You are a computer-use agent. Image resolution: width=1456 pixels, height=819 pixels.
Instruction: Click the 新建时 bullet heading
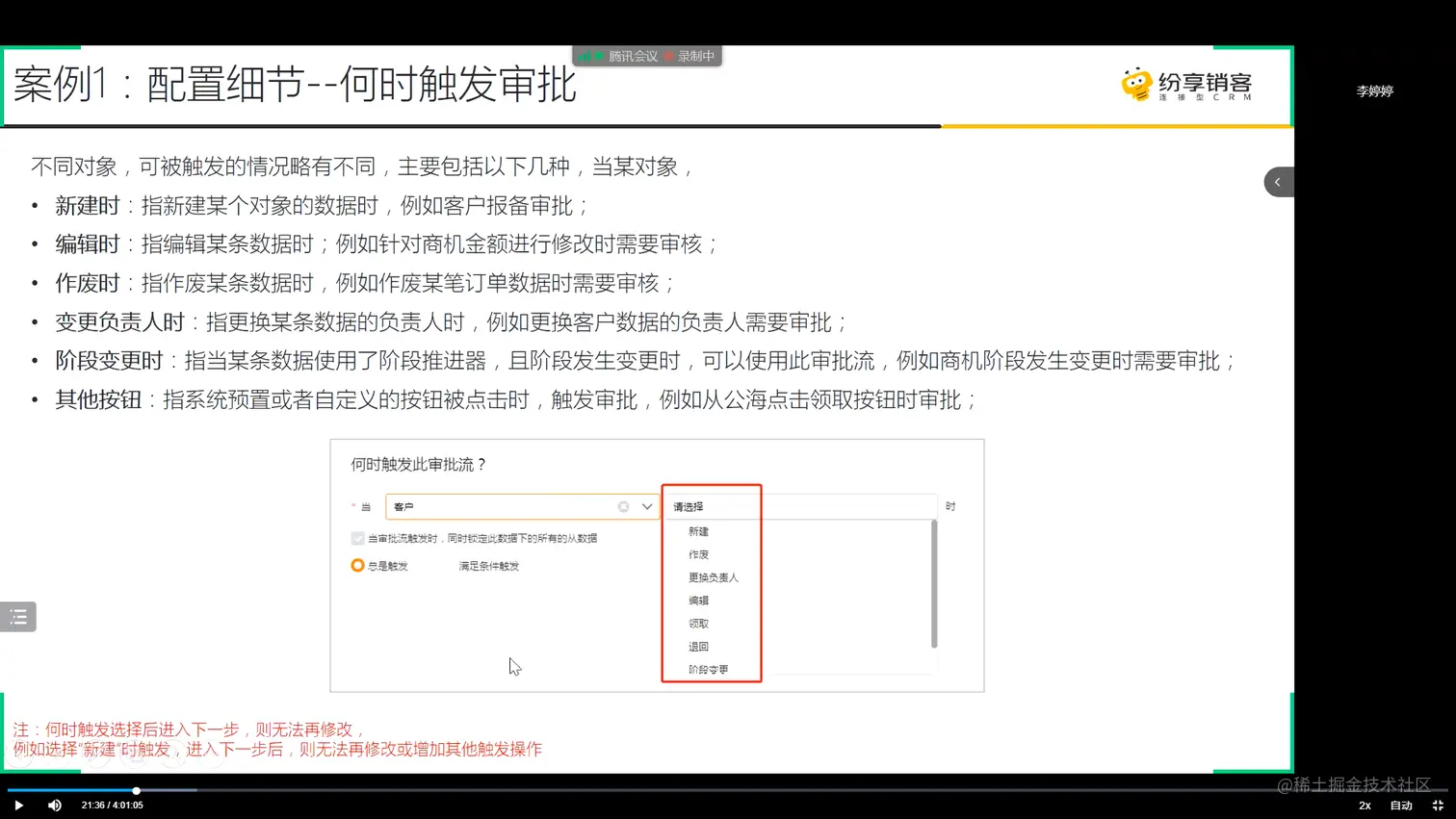tap(88, 206)
